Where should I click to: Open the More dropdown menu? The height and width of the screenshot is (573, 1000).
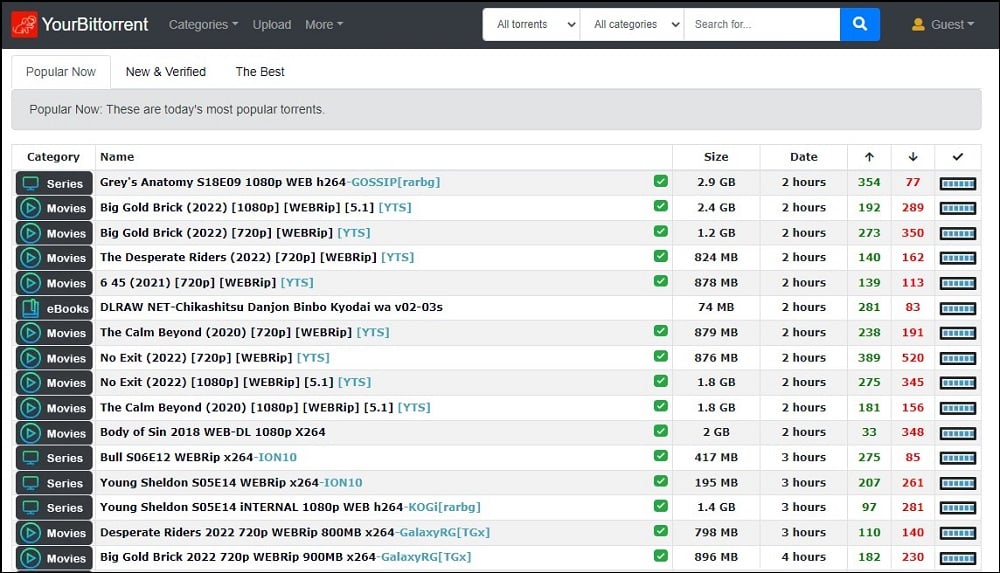click(x=323, y=25)
